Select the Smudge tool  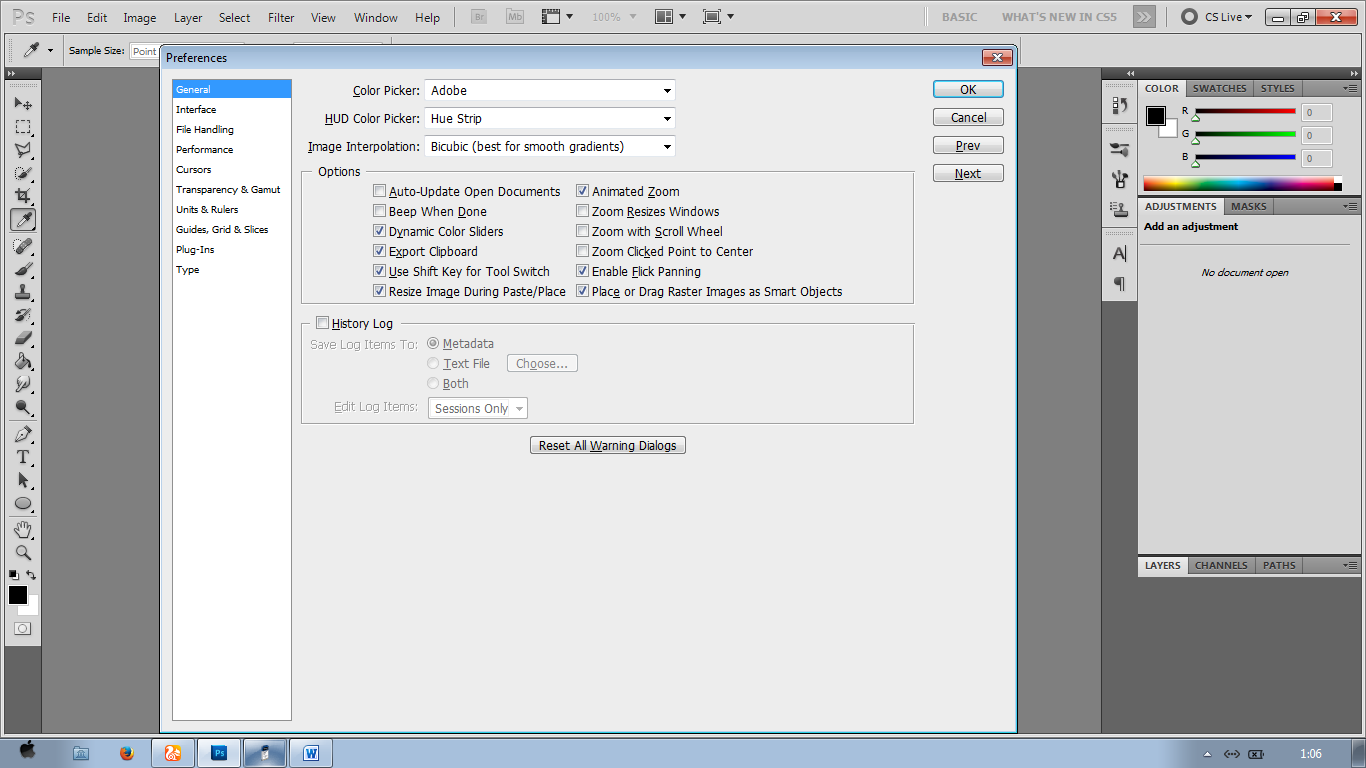point(22,384)
